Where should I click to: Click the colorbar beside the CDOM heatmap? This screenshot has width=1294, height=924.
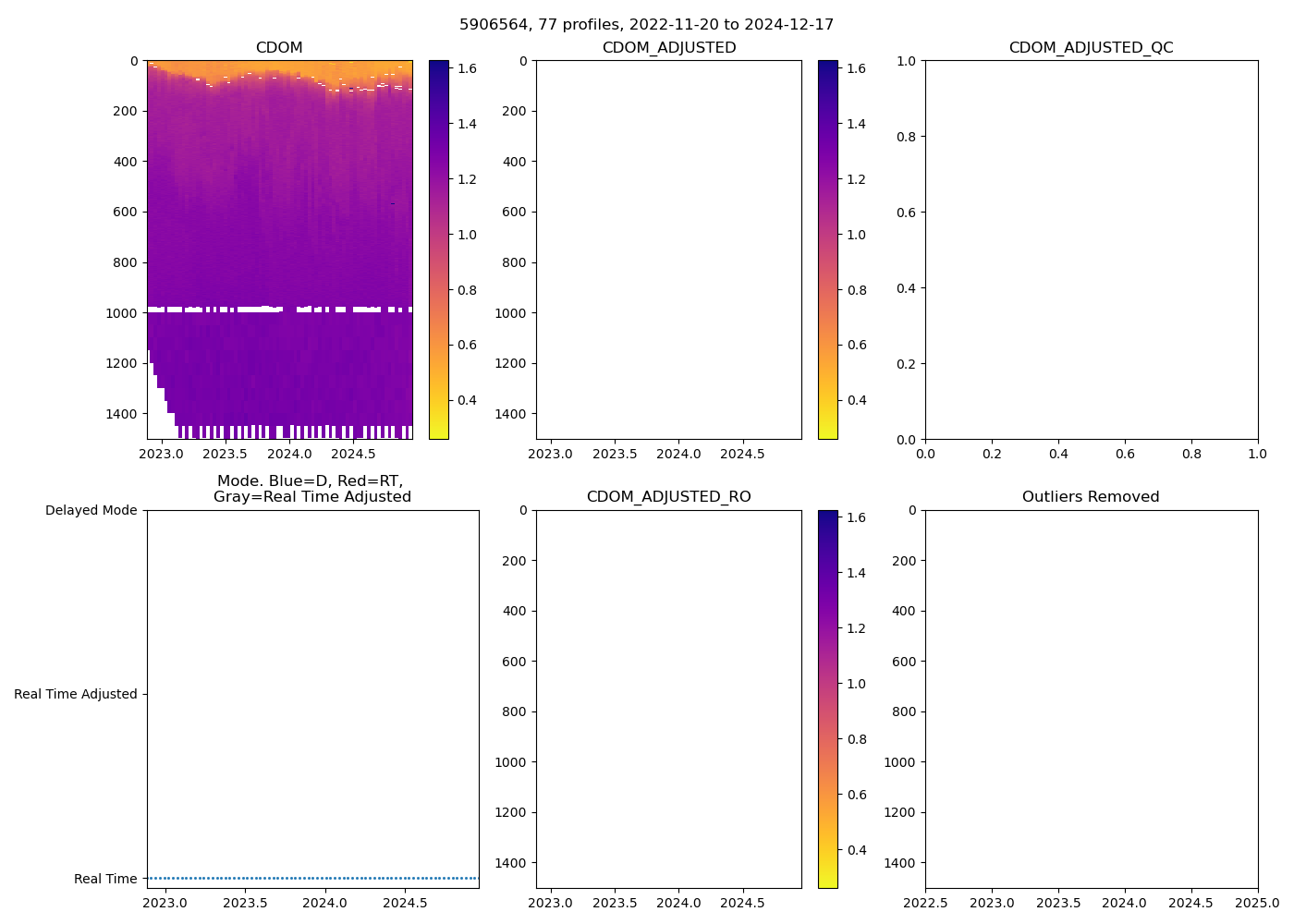[439, 249]
